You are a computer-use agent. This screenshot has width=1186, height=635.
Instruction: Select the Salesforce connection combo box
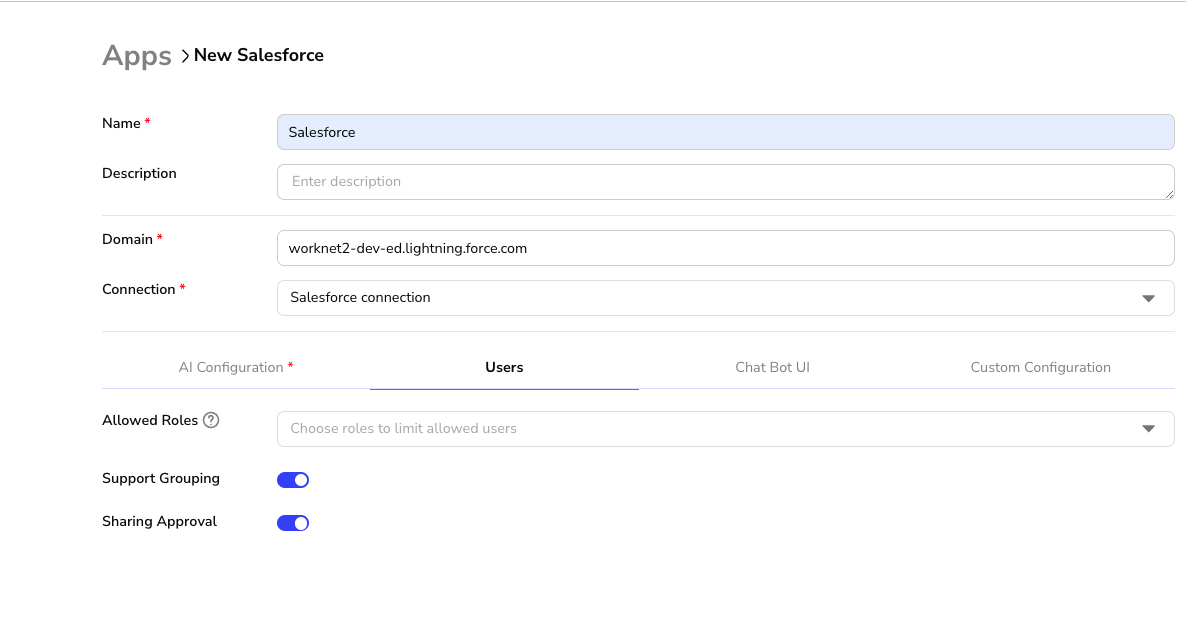(725, 298)
